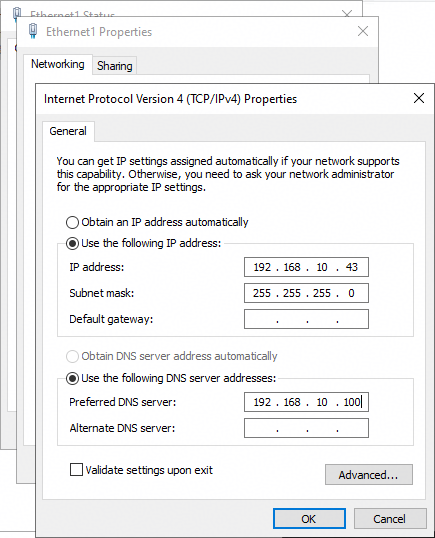435x538 pixels.
Task: Select Use the following IP address option
Action: point(72,244)
